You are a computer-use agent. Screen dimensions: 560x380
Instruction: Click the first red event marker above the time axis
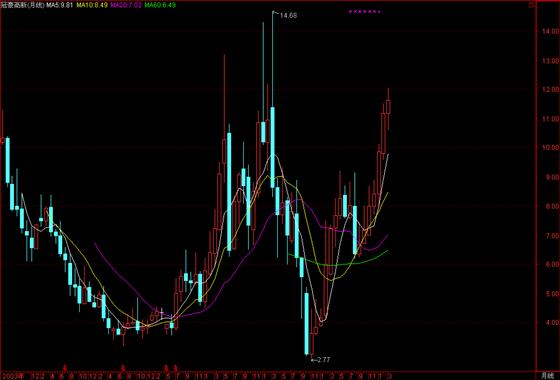(x=65, y=367)
